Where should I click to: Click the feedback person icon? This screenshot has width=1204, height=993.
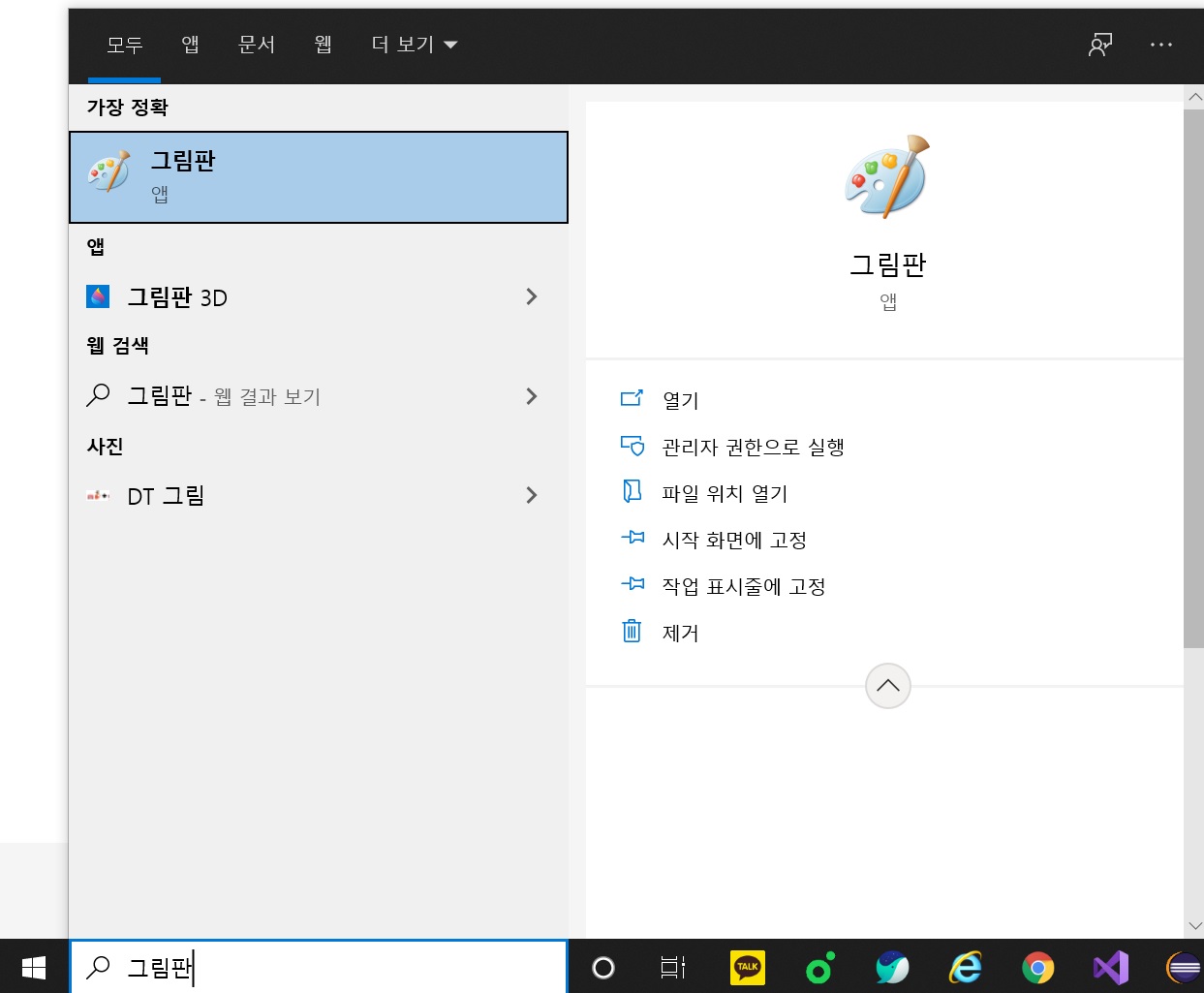coord(1100,45)
